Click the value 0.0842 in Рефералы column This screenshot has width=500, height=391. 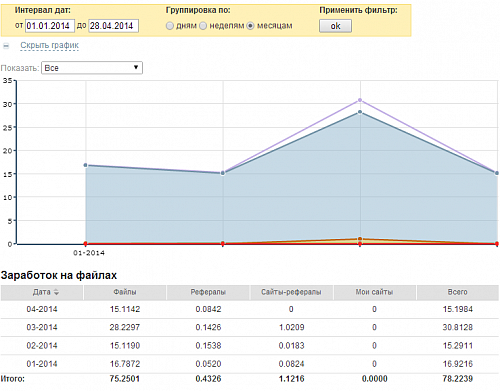tap(208, 309)
